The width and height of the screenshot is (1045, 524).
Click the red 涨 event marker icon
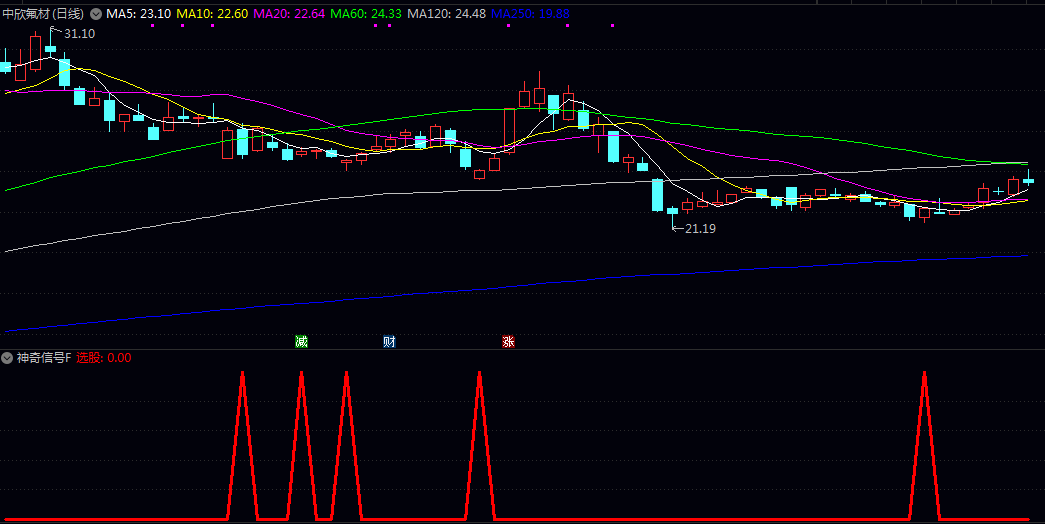coord(508,341)
